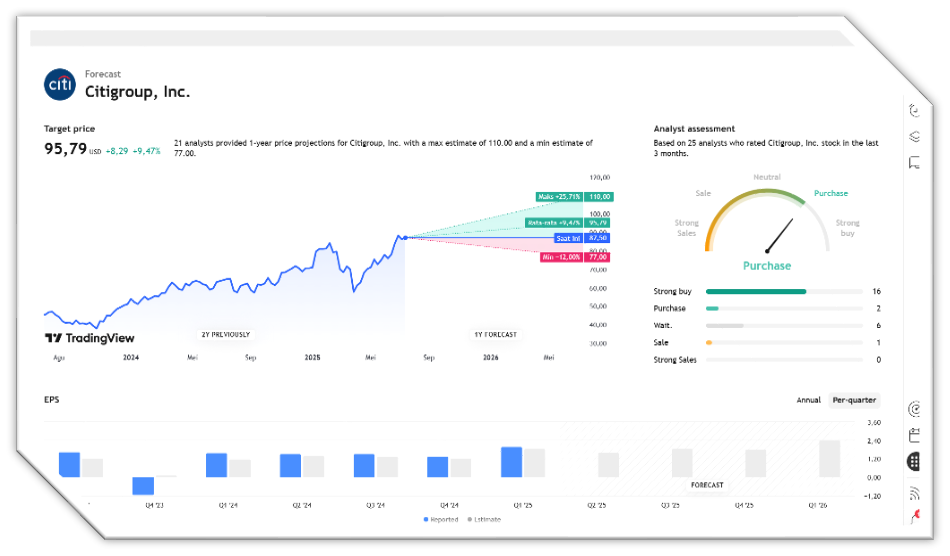The image size is (950, 556).
Task: Click the dark round grid icon in sidebar
Action: (914, 462)
